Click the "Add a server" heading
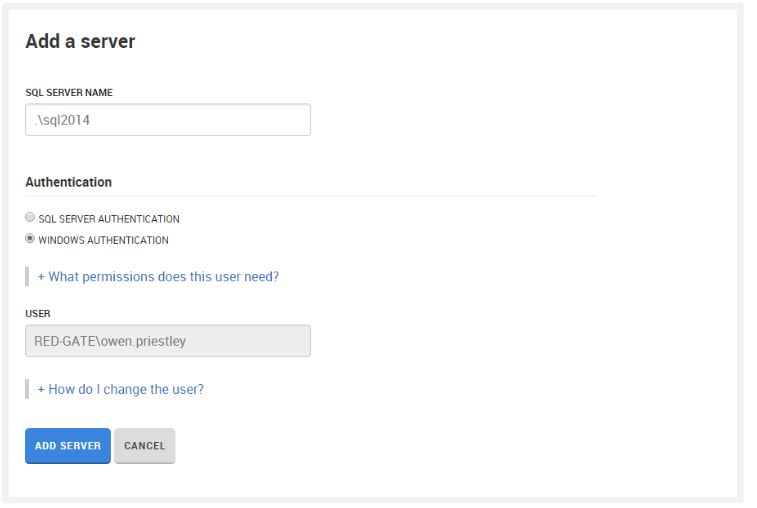Screen dimensions: 757x508 80,42
